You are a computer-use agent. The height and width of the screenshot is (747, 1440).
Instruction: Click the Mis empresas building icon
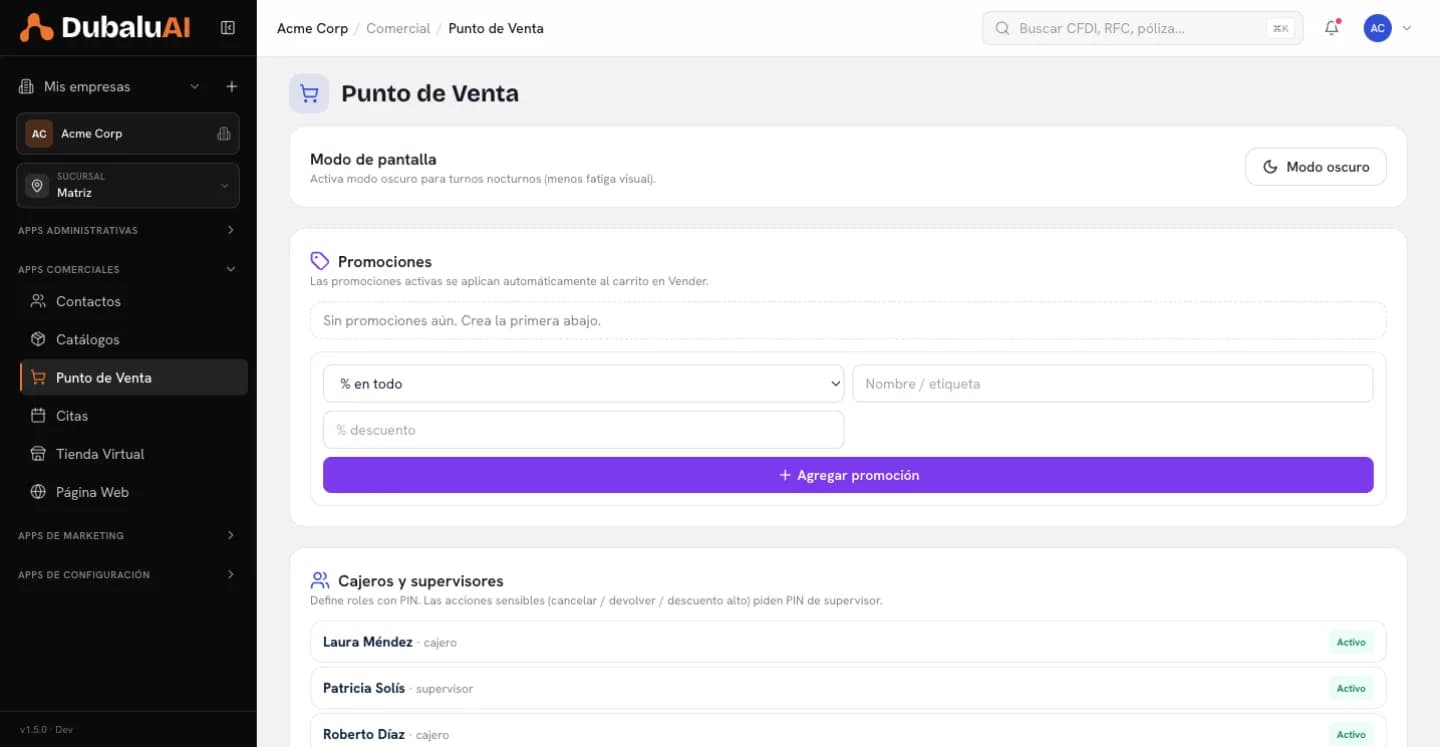26,87
